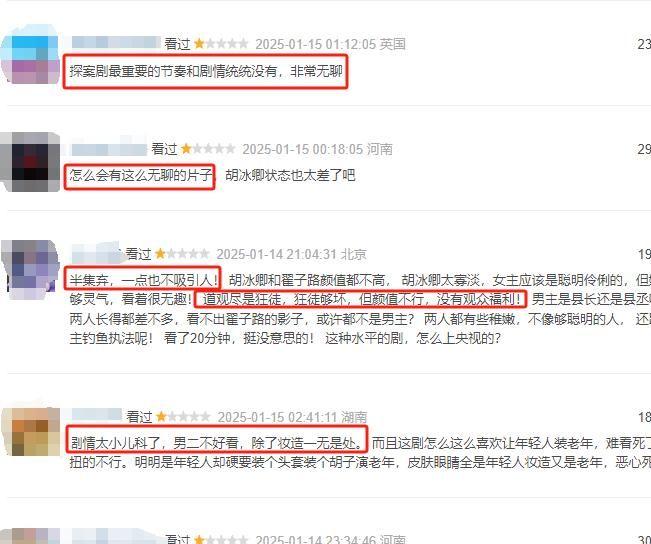
Task: Click the orange avatar of Hunan reviewer
Action: [x=30, y=432]
